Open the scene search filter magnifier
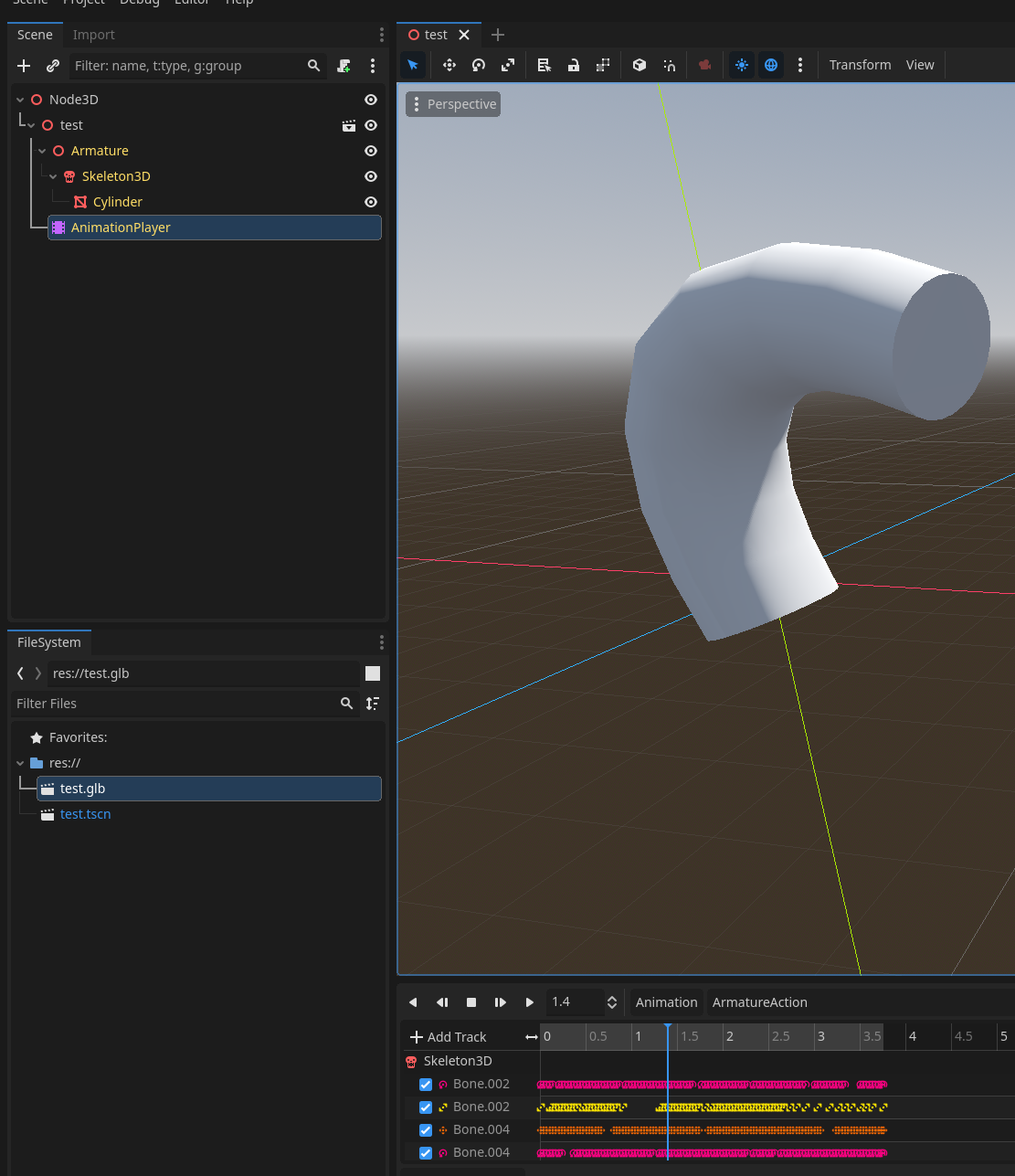 click(x=313, y=65)
